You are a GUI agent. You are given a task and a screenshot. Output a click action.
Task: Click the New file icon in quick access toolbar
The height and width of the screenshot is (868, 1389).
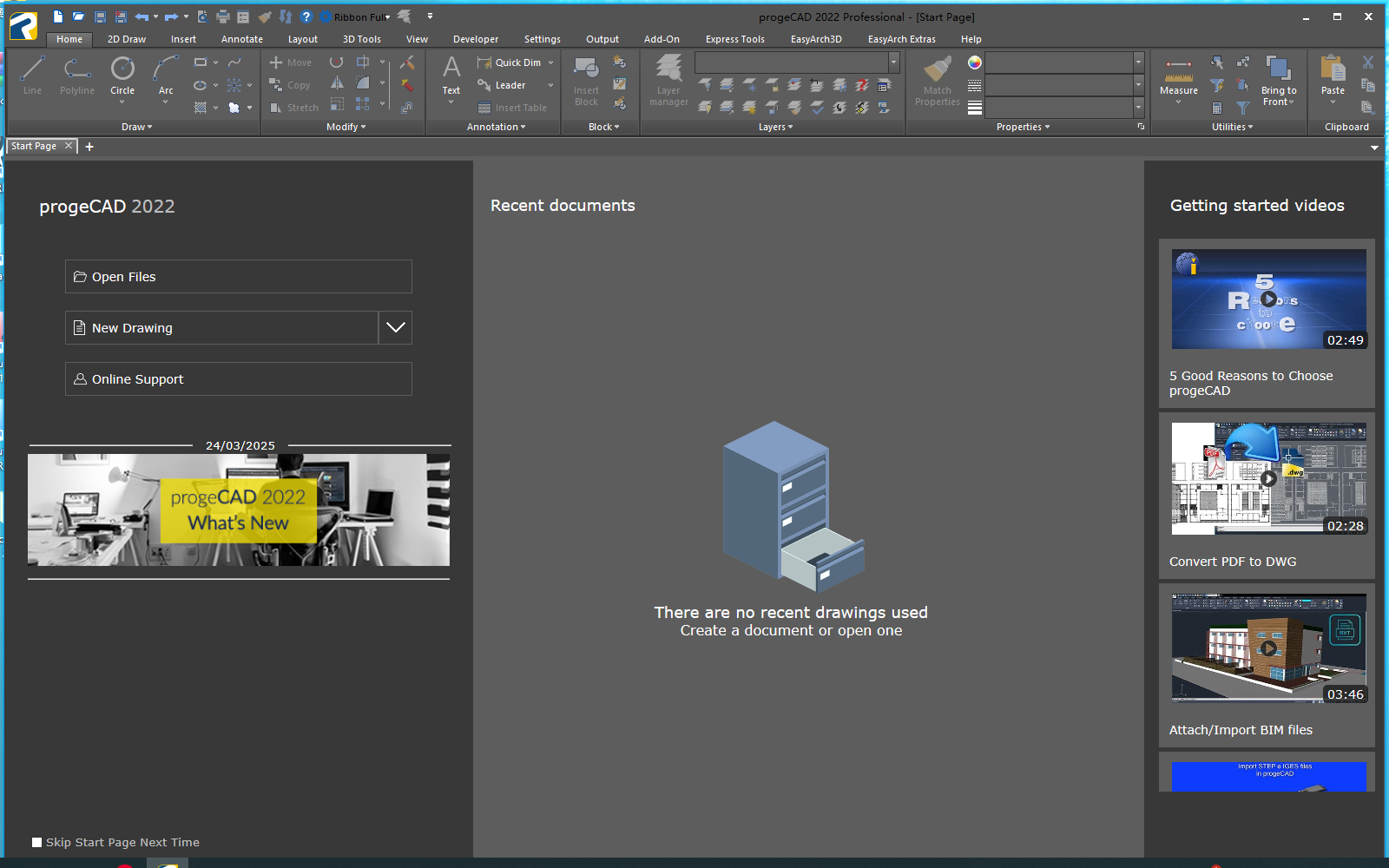pyautogui.click(x=58, y=16)
